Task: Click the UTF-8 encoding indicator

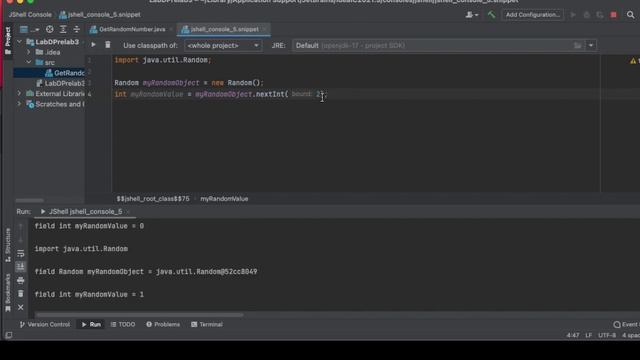Action: [x=607, y=335]
